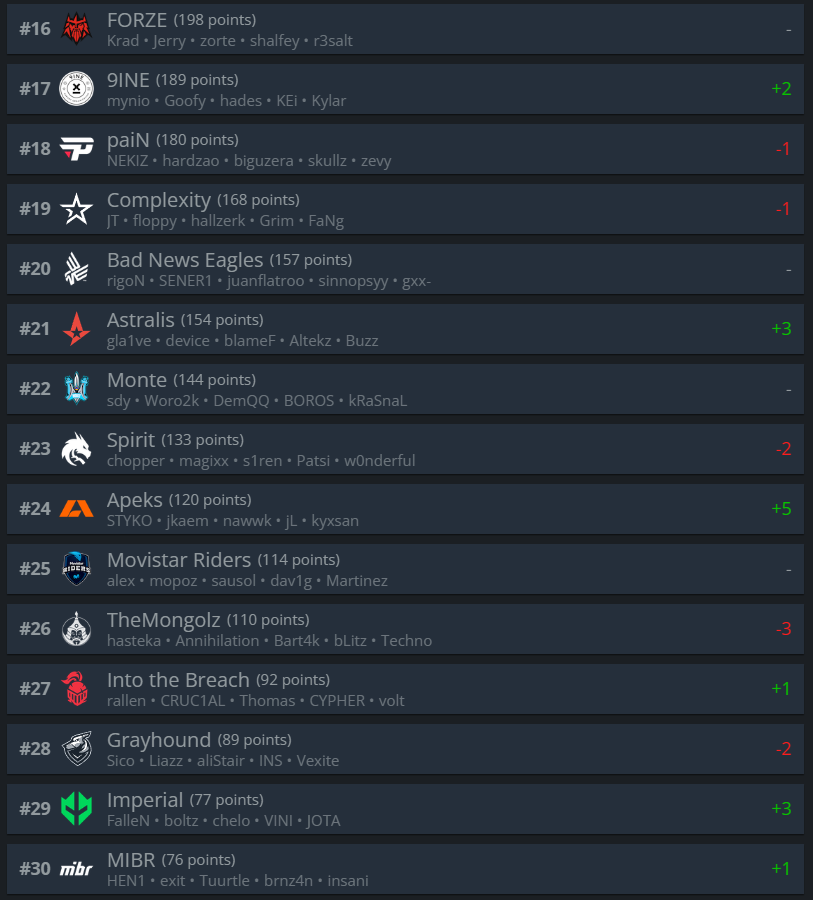Click the MIBR logo icon

pos(76,869)
